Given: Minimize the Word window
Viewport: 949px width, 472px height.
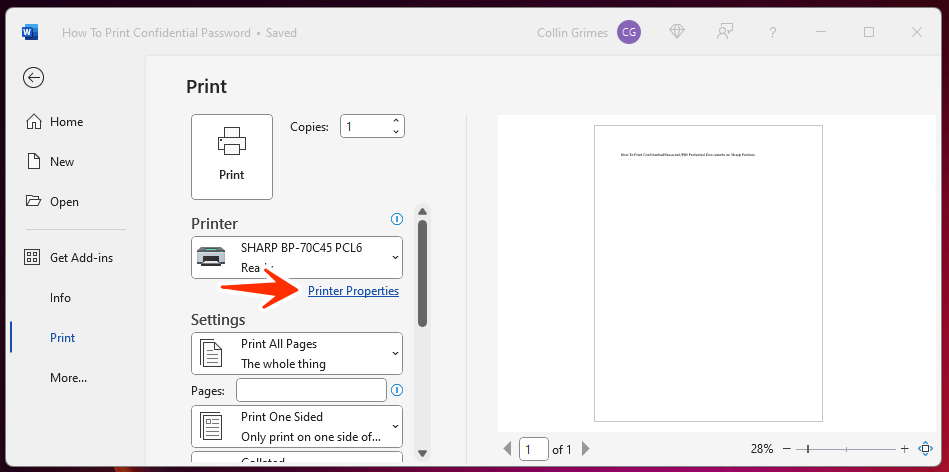Looking at the screenshot, I should pyautogui.click(x=821, y=32).
